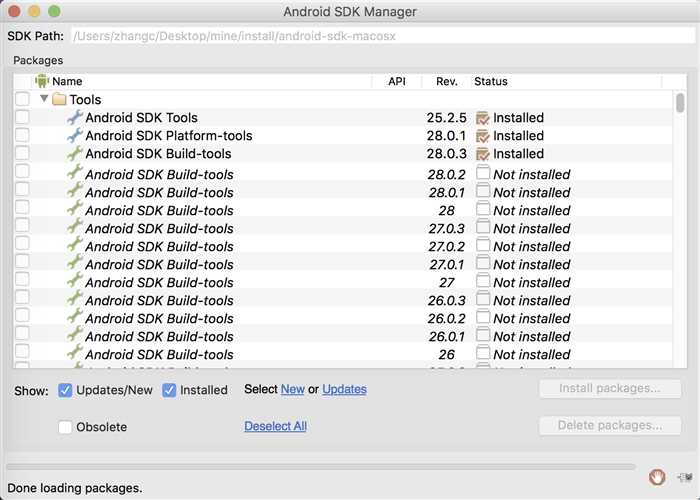Click the wrench icon for Android SDK Tools
The width and height of the screenshot is (700, 500).
(x=75, y=117)
